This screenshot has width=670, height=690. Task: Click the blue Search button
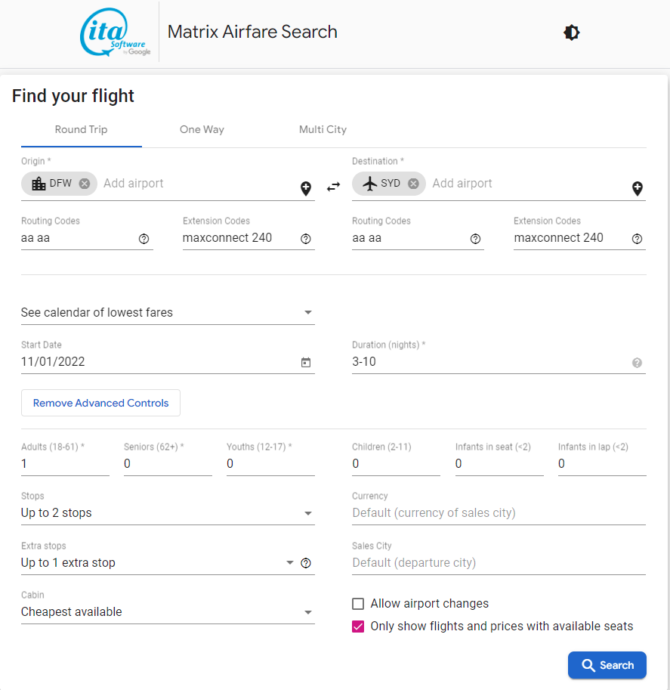coord(607,665)
